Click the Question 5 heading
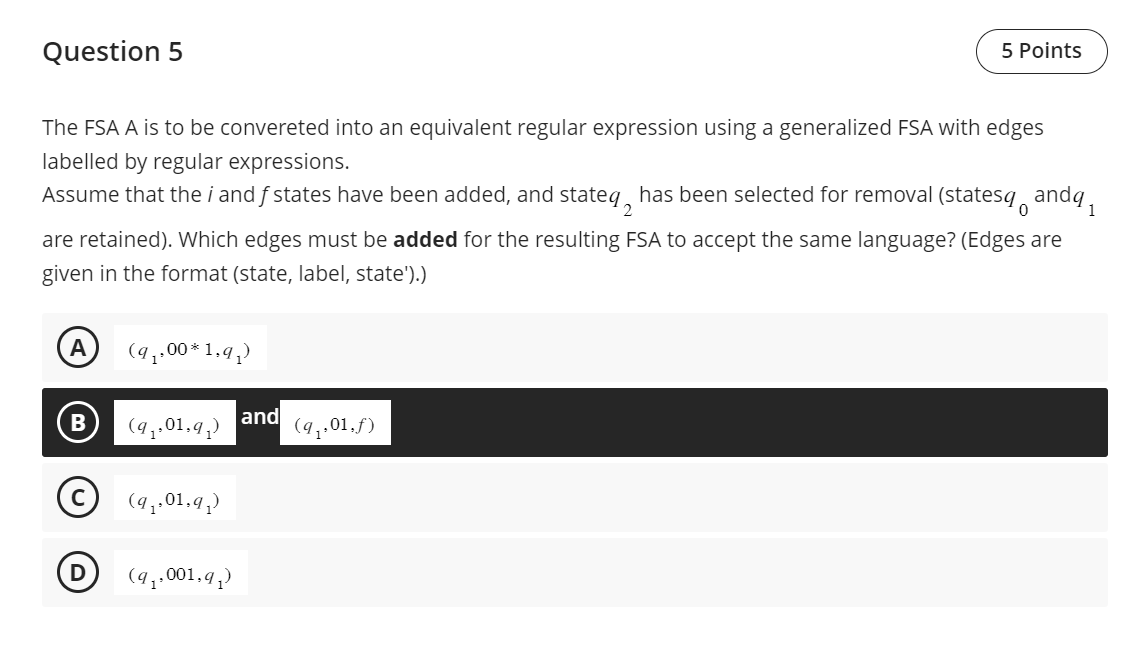This screenshot has height=653, width=1132. tap(113, 51)
